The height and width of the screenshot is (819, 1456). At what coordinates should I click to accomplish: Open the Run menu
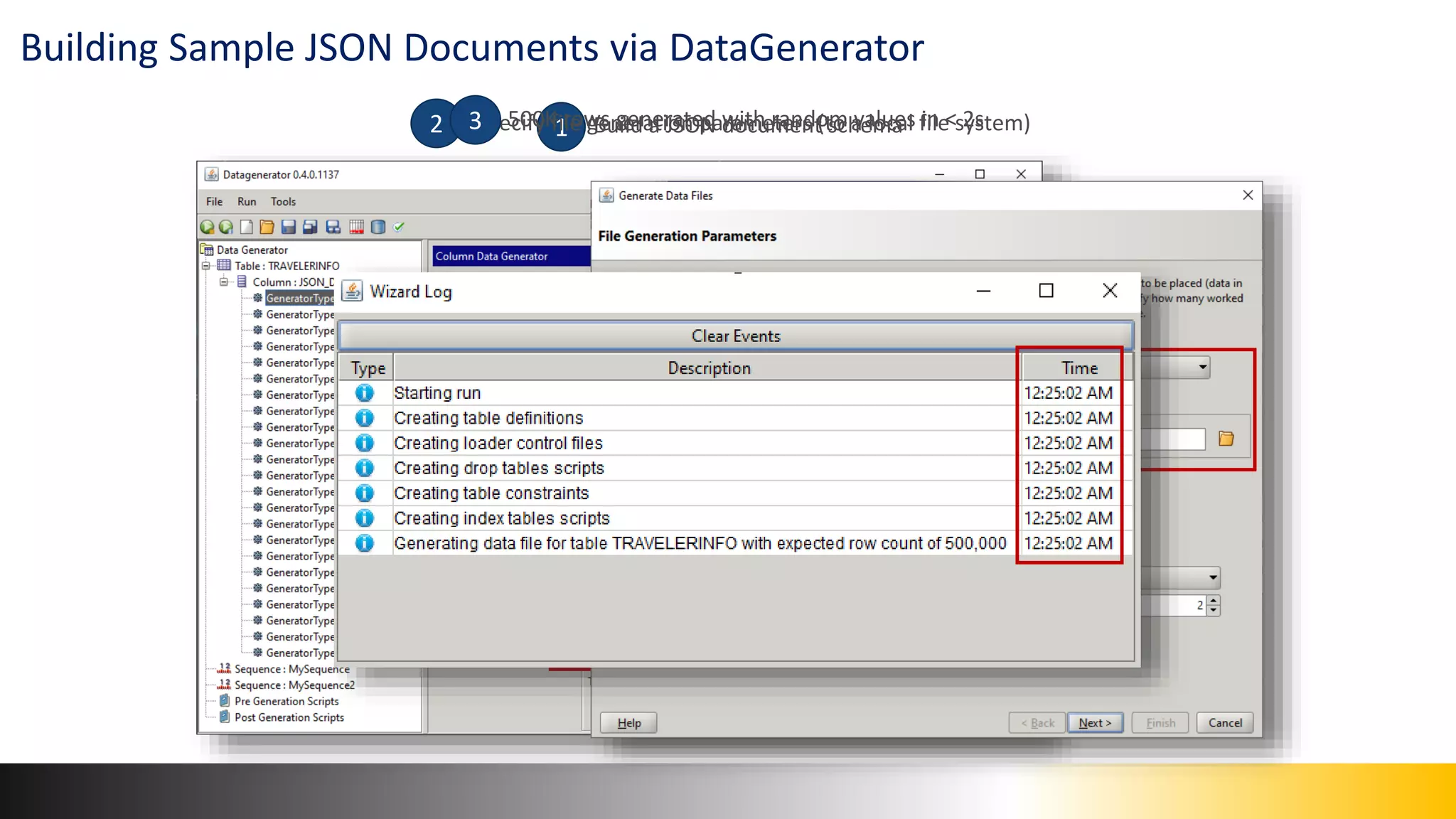pyautogui.click(x=247, y=202)
